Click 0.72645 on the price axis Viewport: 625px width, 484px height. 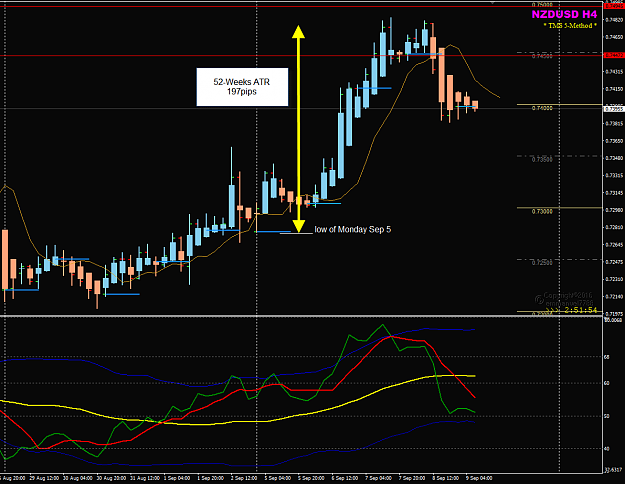tap(614, 245)
